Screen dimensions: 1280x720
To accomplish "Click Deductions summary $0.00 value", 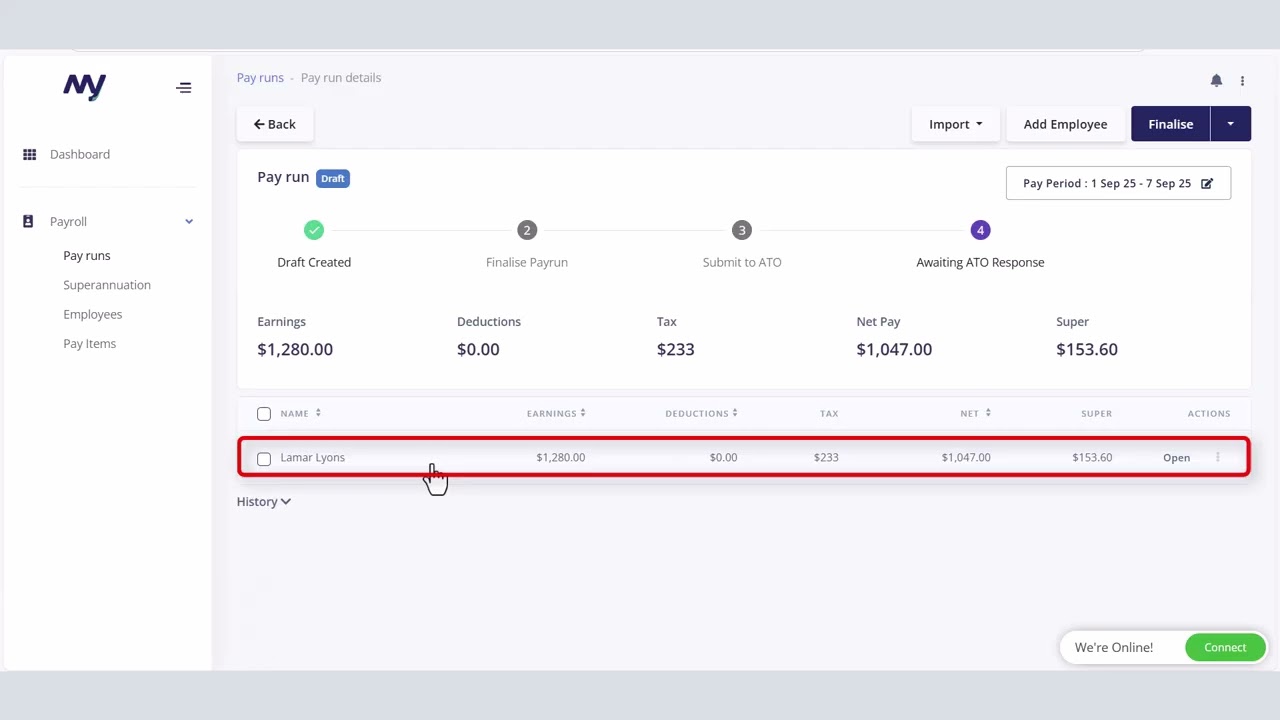I will coord(478,349).
